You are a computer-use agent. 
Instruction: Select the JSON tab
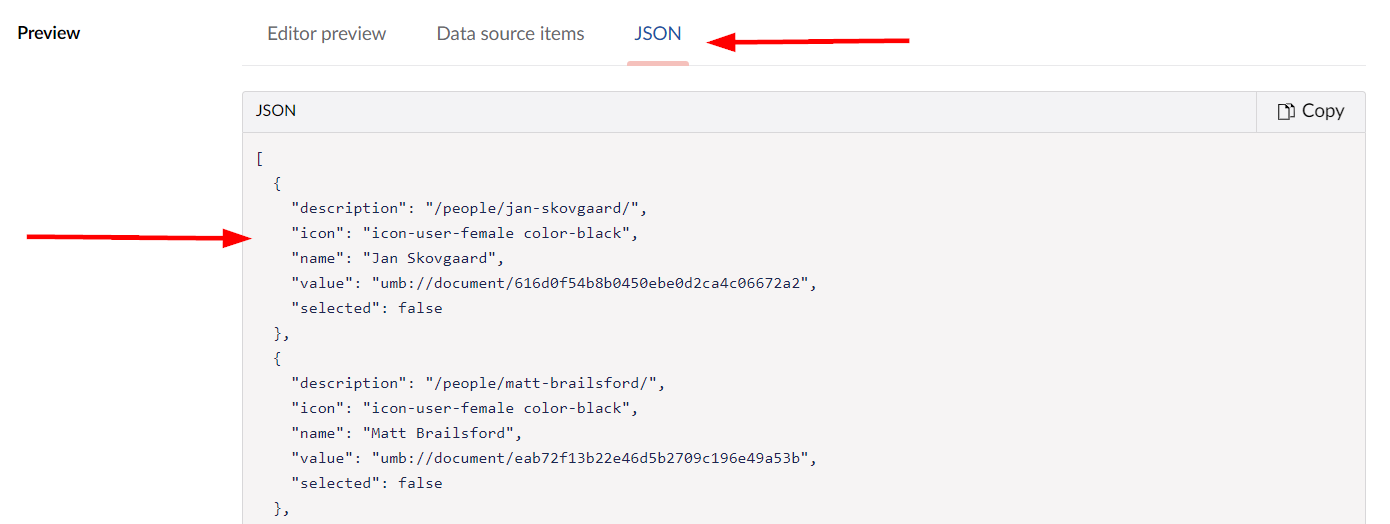pos(658,33)
